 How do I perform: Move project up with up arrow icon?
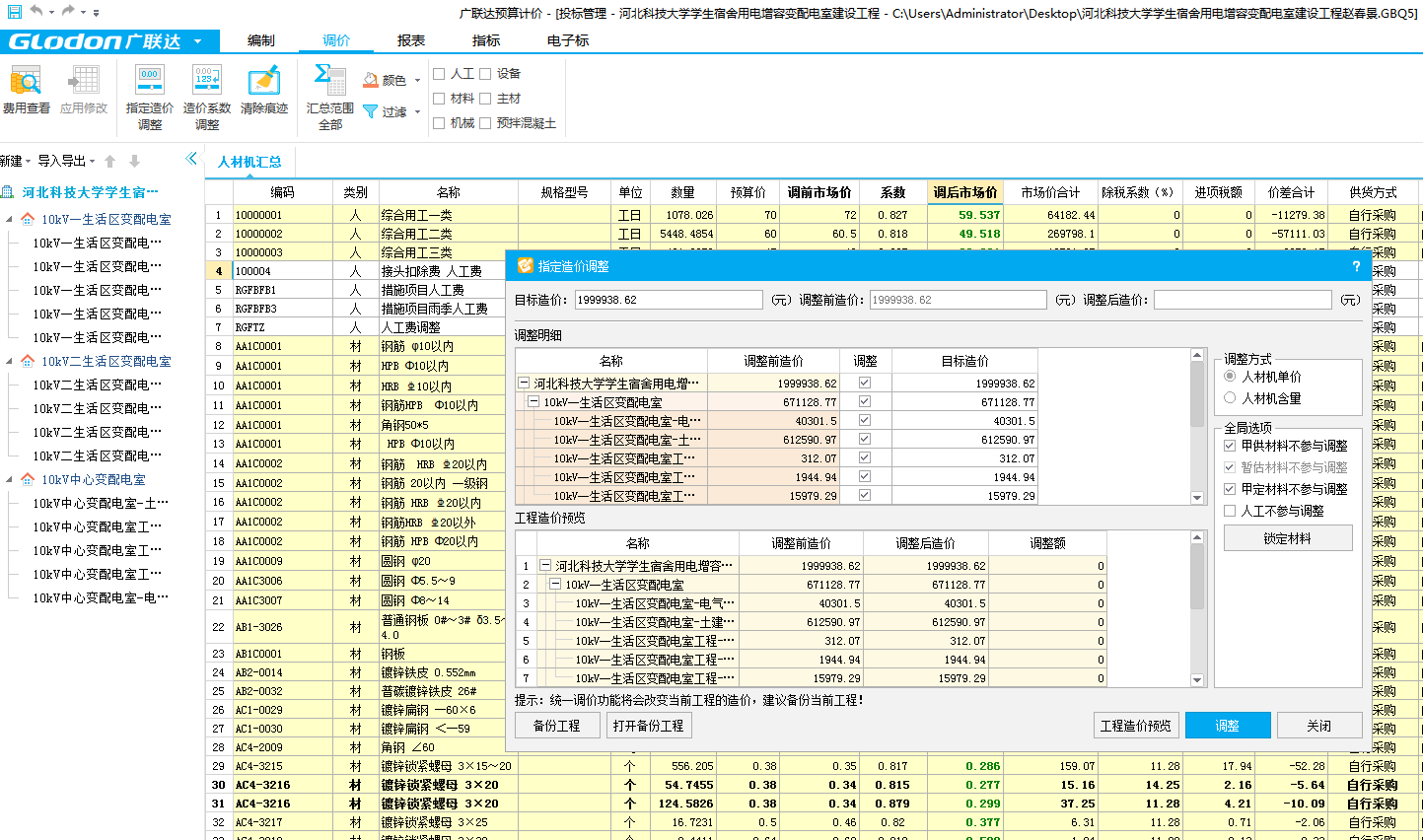coord(110,161)
